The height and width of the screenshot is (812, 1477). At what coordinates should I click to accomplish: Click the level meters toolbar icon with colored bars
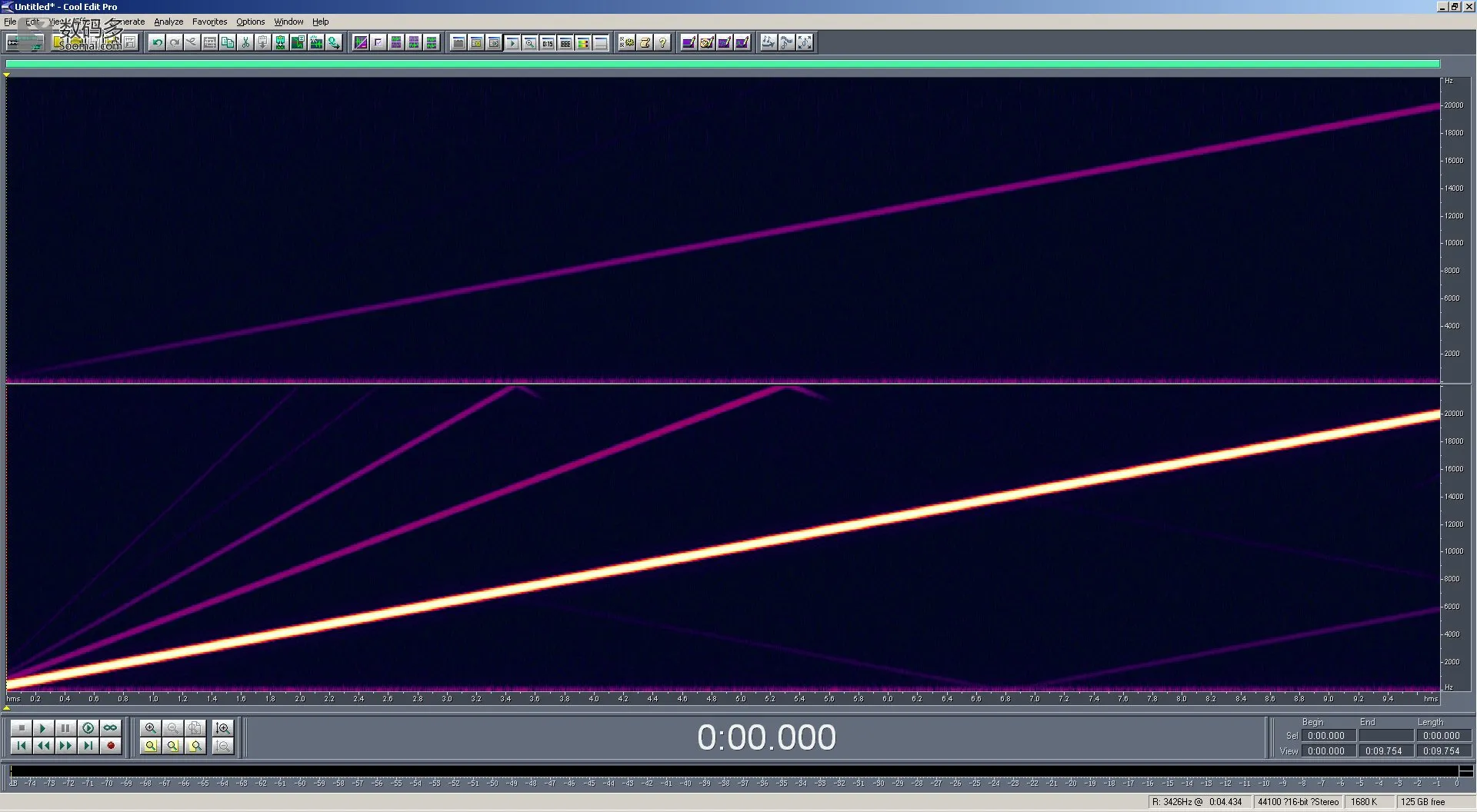tap(583, 42)
